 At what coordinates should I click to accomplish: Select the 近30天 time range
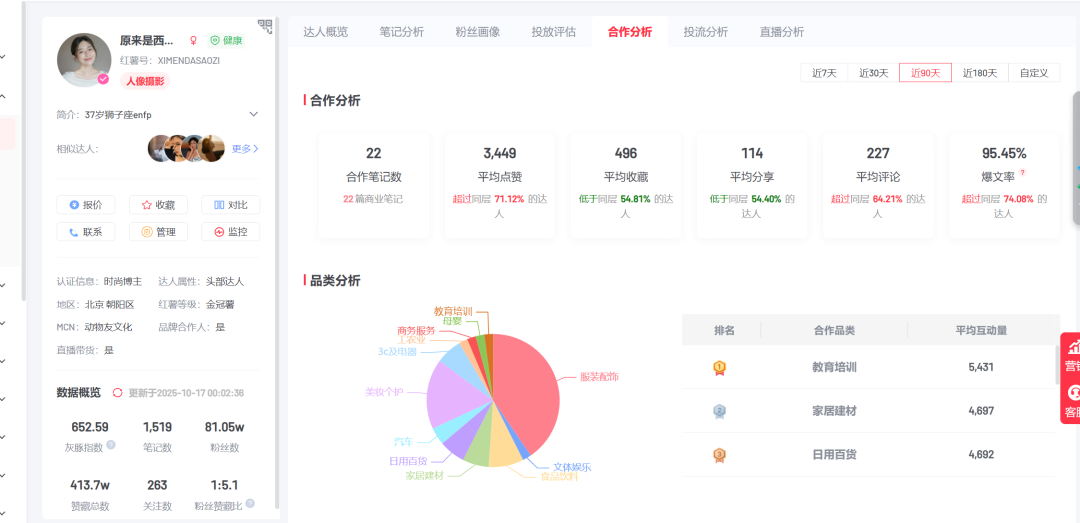[873, 73]
